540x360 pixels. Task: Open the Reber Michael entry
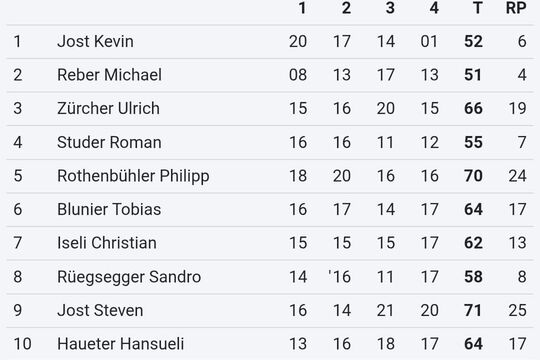click(x=109, y=75)
